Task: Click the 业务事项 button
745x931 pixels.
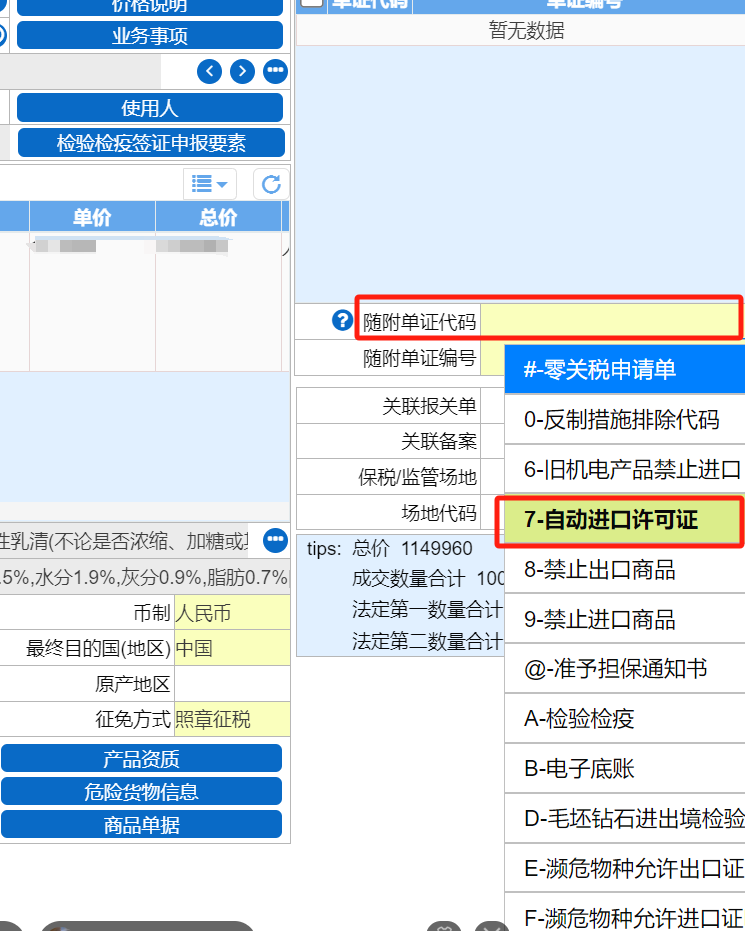Action: coord(150,36)
